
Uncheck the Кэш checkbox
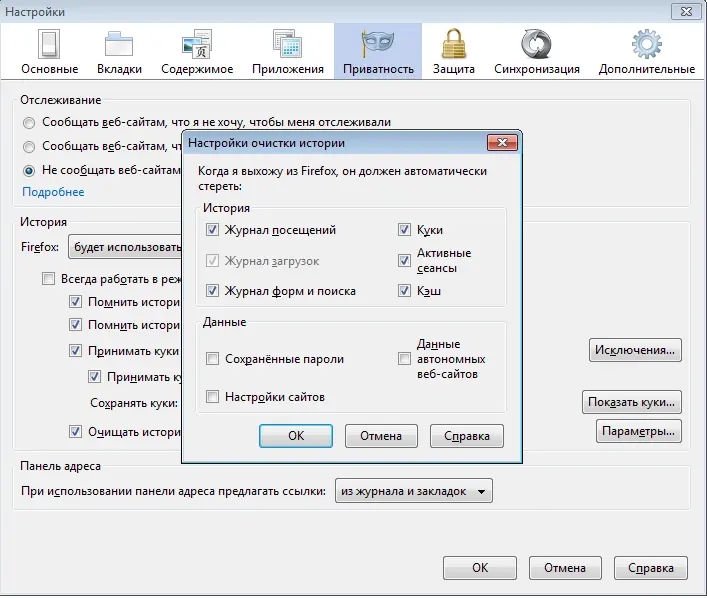(x=405, y=291)
